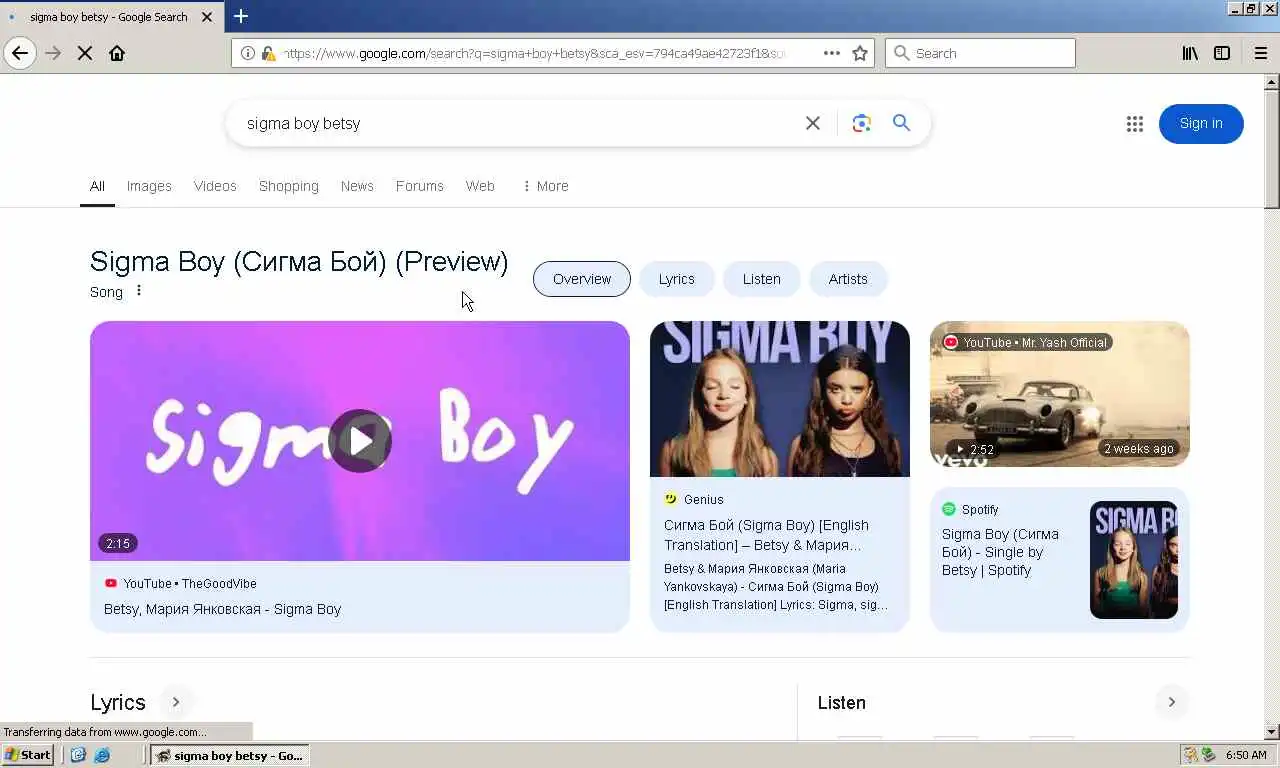Click the page vertical scrollbar thumb
1280x768 pixels.
tap(1271, 148)
